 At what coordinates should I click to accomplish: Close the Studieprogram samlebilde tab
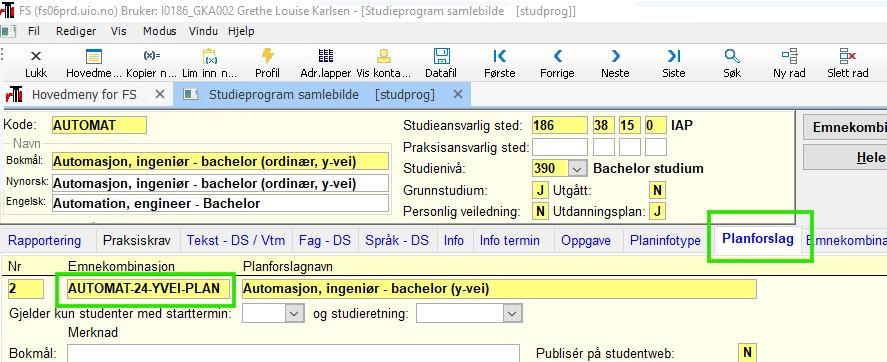click(458, 94)
